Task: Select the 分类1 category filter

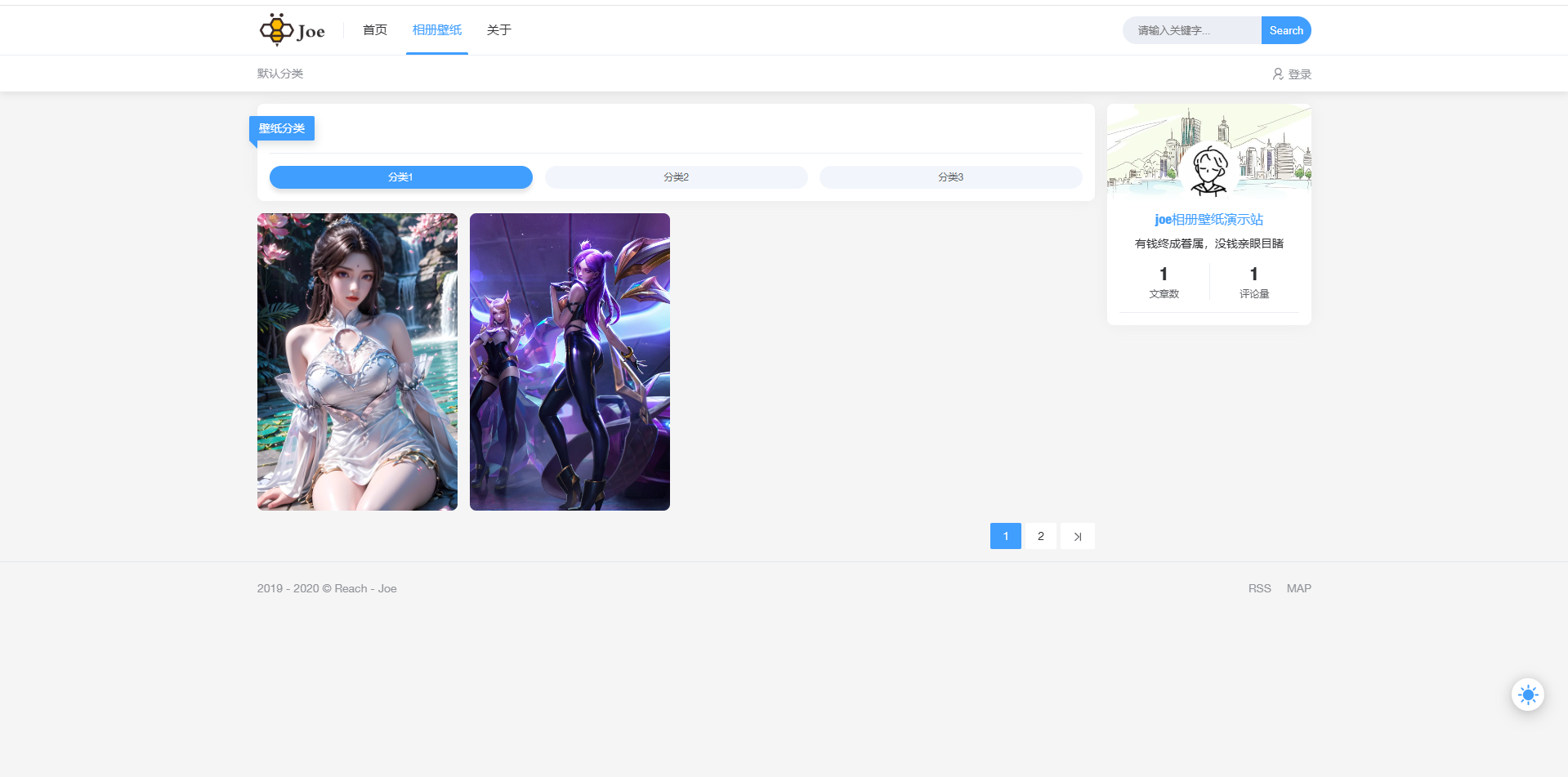Action: (400, 177)
